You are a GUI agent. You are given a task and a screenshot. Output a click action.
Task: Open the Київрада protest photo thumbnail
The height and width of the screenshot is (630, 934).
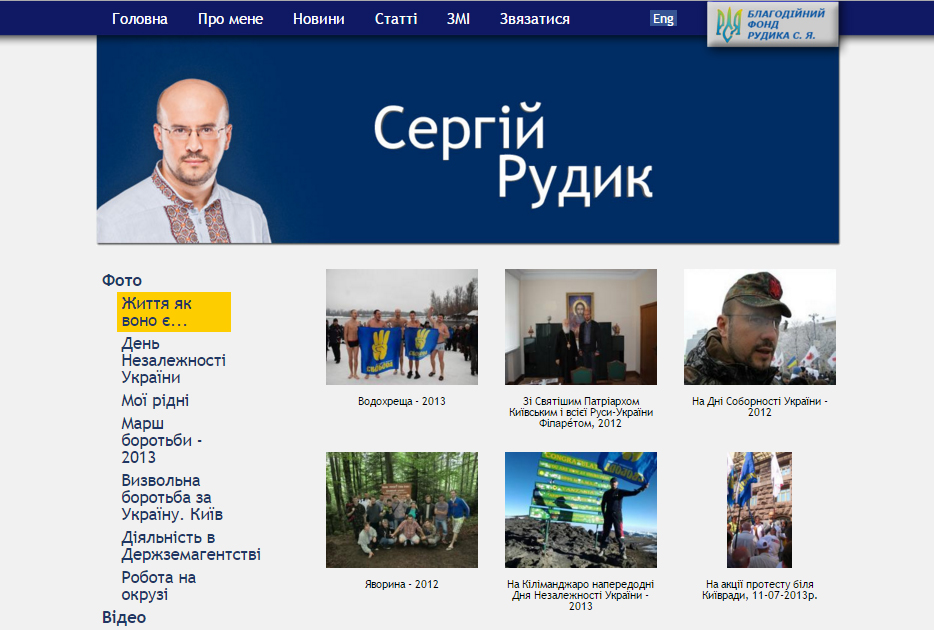tap(759, 510)
